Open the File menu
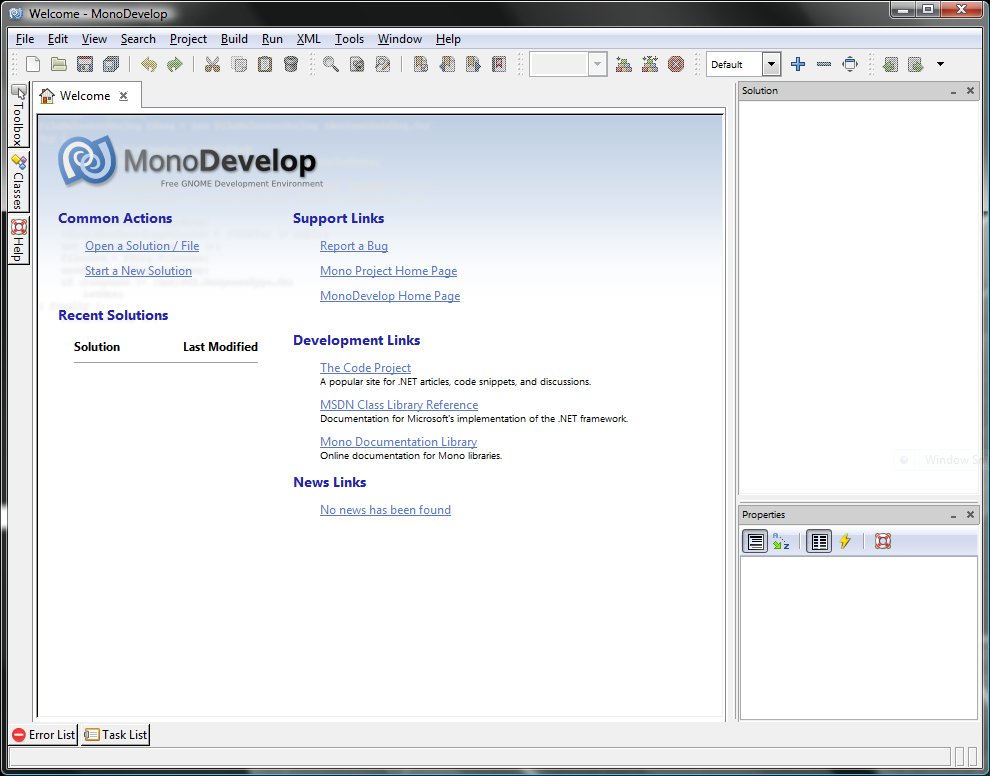The height and width of the screenshot is (776, 990). pos(25,39)
